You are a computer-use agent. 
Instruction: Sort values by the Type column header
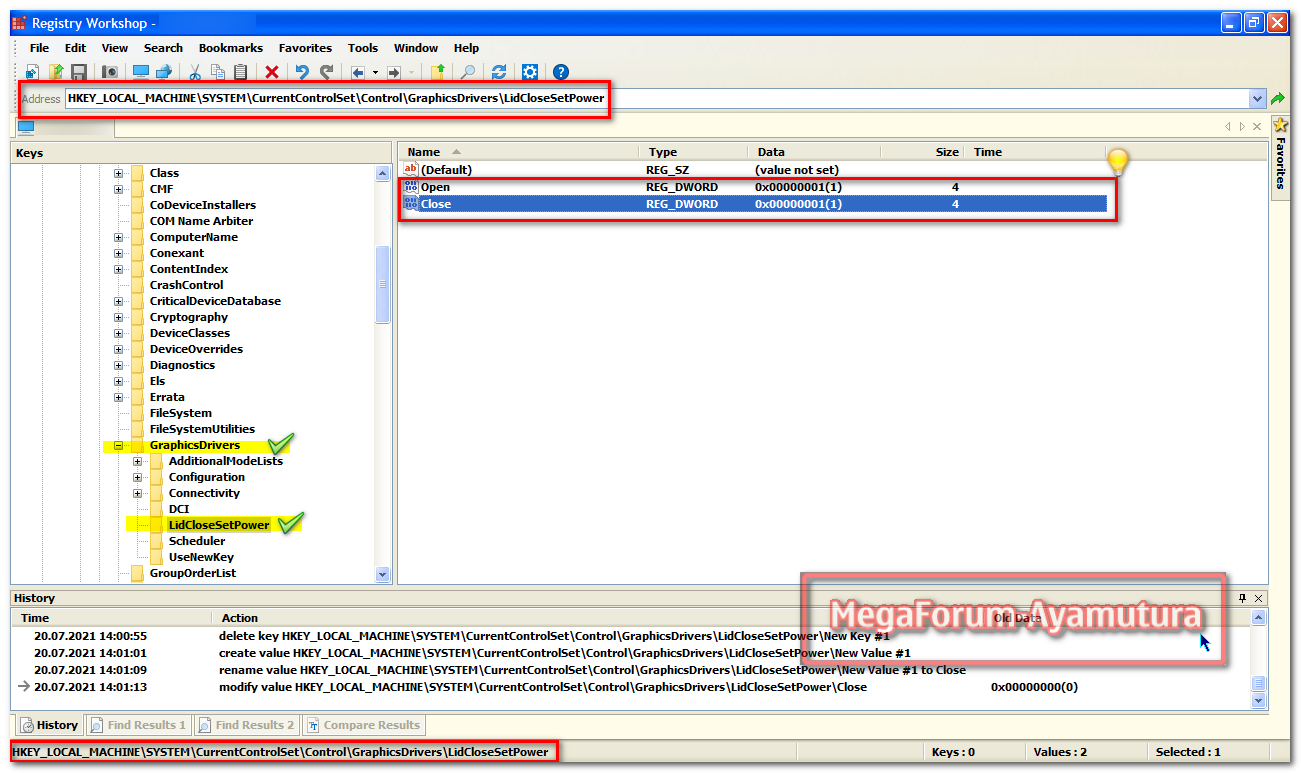point(693,152)
